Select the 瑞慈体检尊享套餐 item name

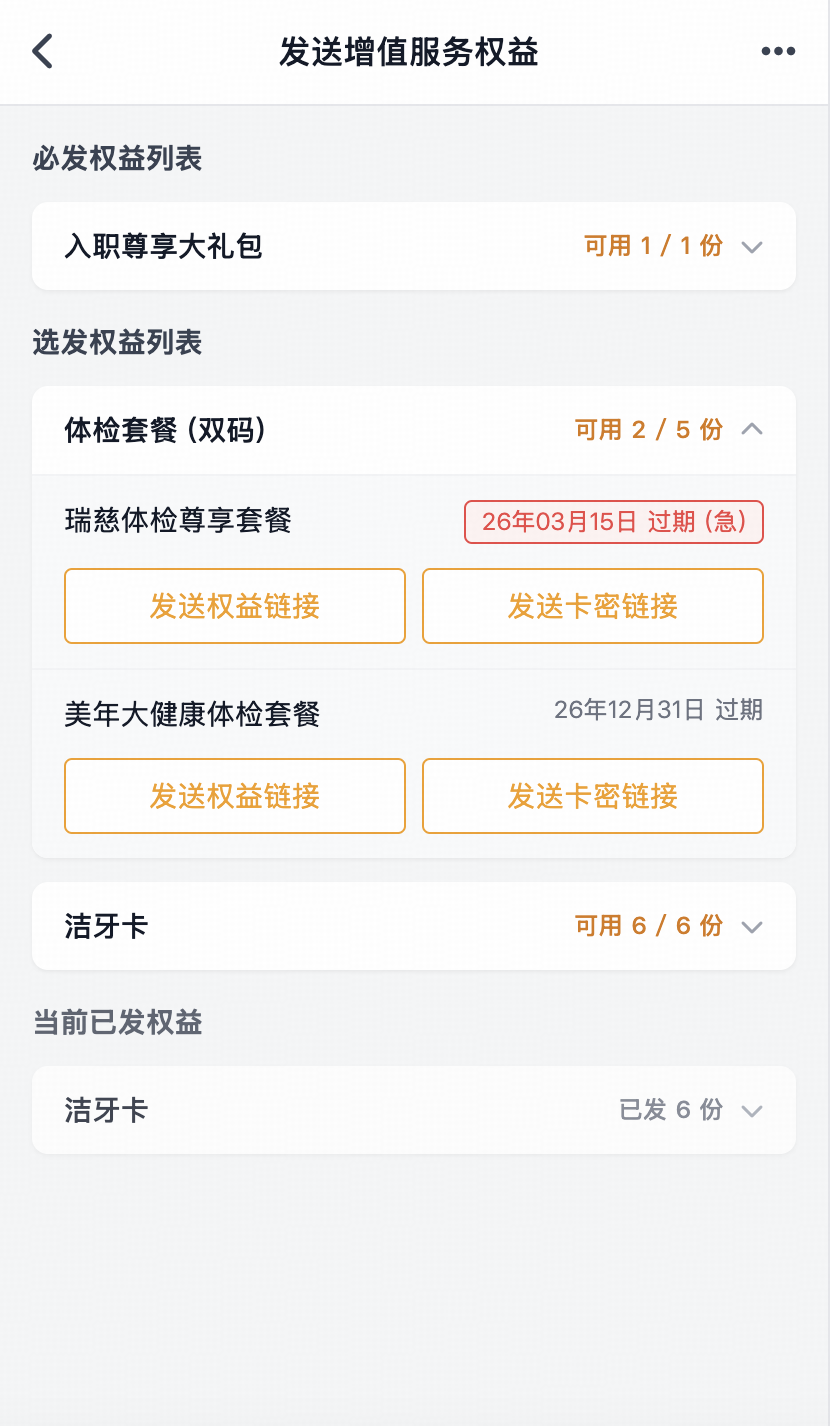tap(178, 521)
